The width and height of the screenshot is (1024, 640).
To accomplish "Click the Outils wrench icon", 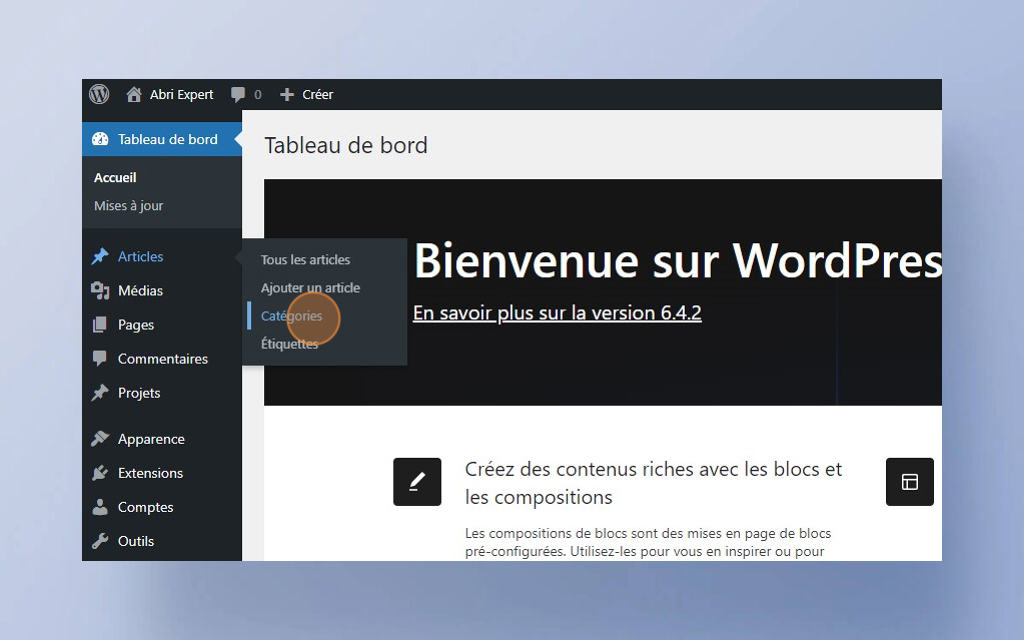I will pyautogui.click(x=100, y=541).
